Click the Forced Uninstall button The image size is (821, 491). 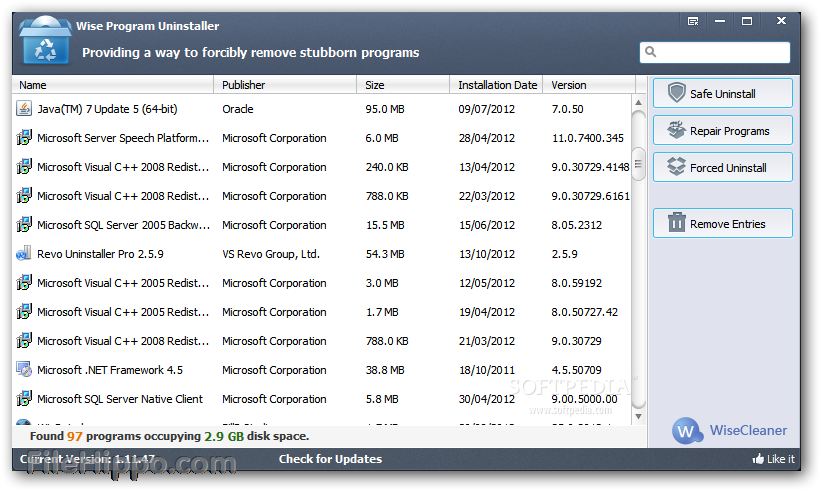coord(723,168)
